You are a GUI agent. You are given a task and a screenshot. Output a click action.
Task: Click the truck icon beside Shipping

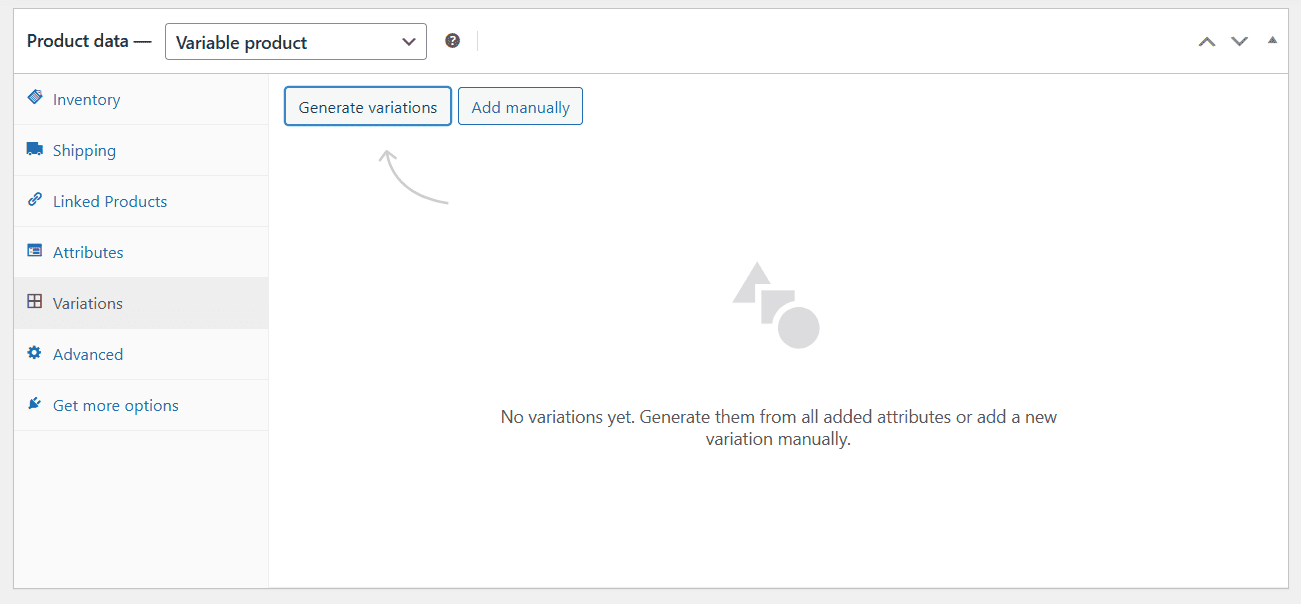point(35,149)
